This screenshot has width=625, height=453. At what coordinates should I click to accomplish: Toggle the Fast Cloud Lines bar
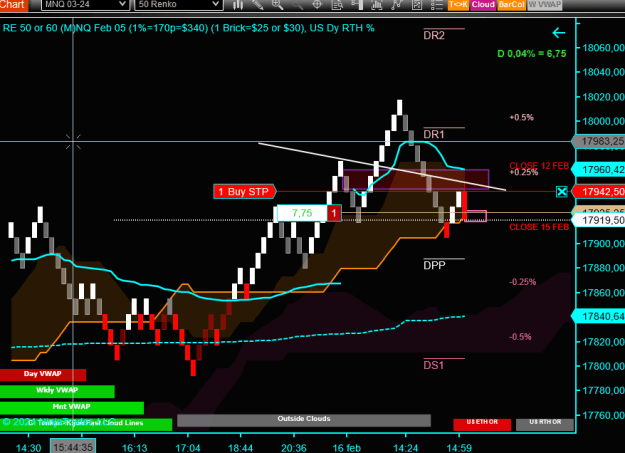pyautogui.click(x=86, y=424)
